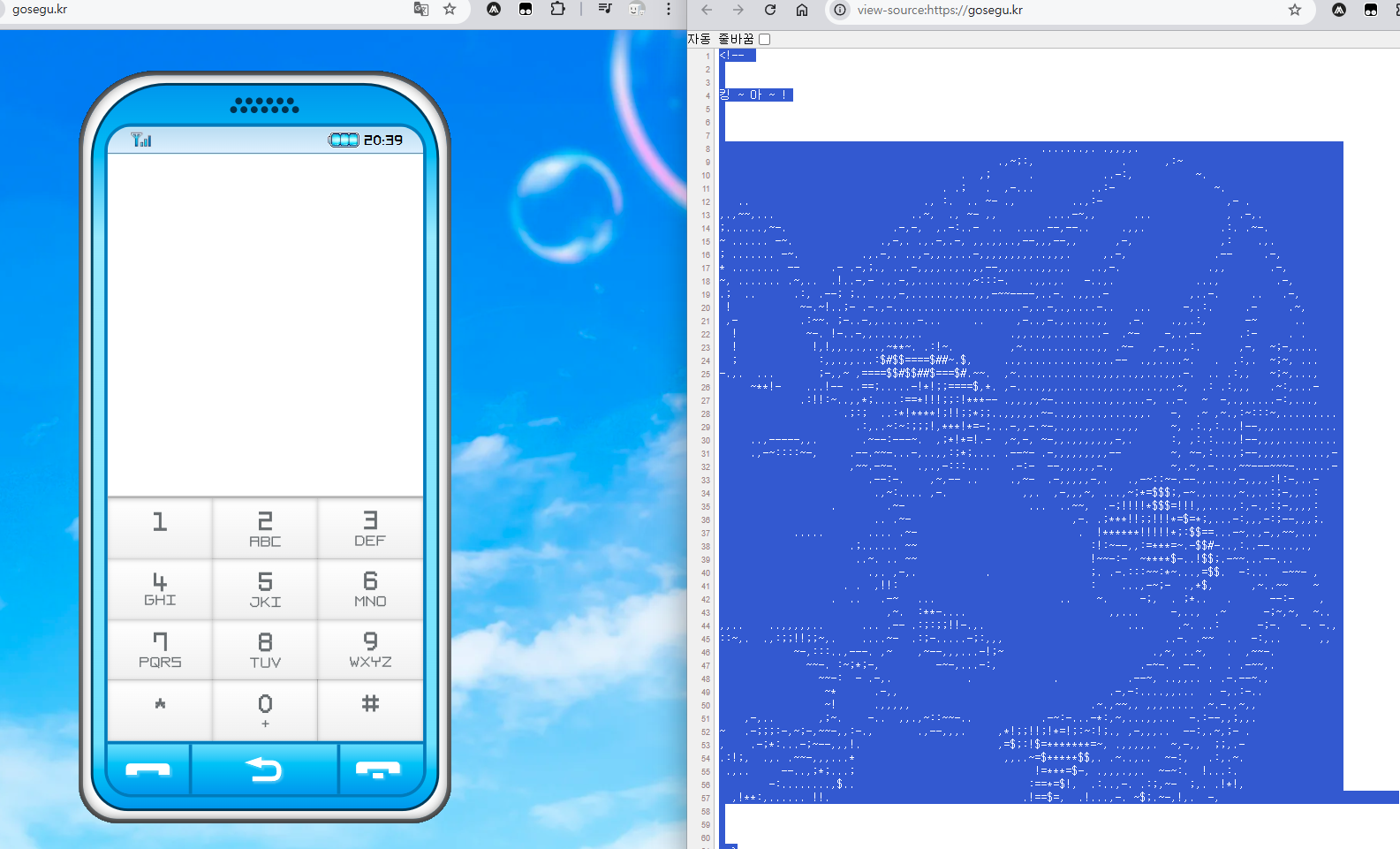Tap keypad key 4 GHI

click(160, 589)
